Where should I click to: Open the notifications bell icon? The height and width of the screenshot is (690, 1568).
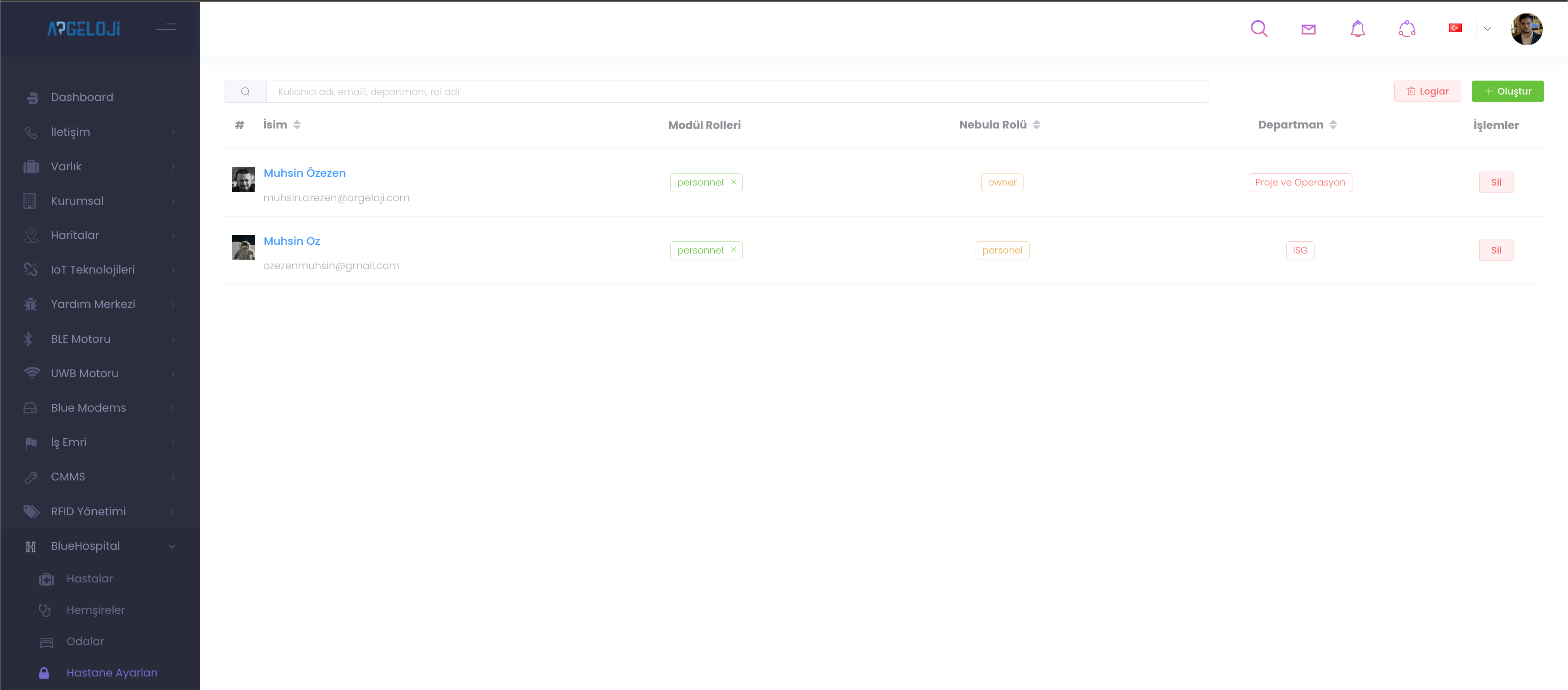pos(1357,29)
